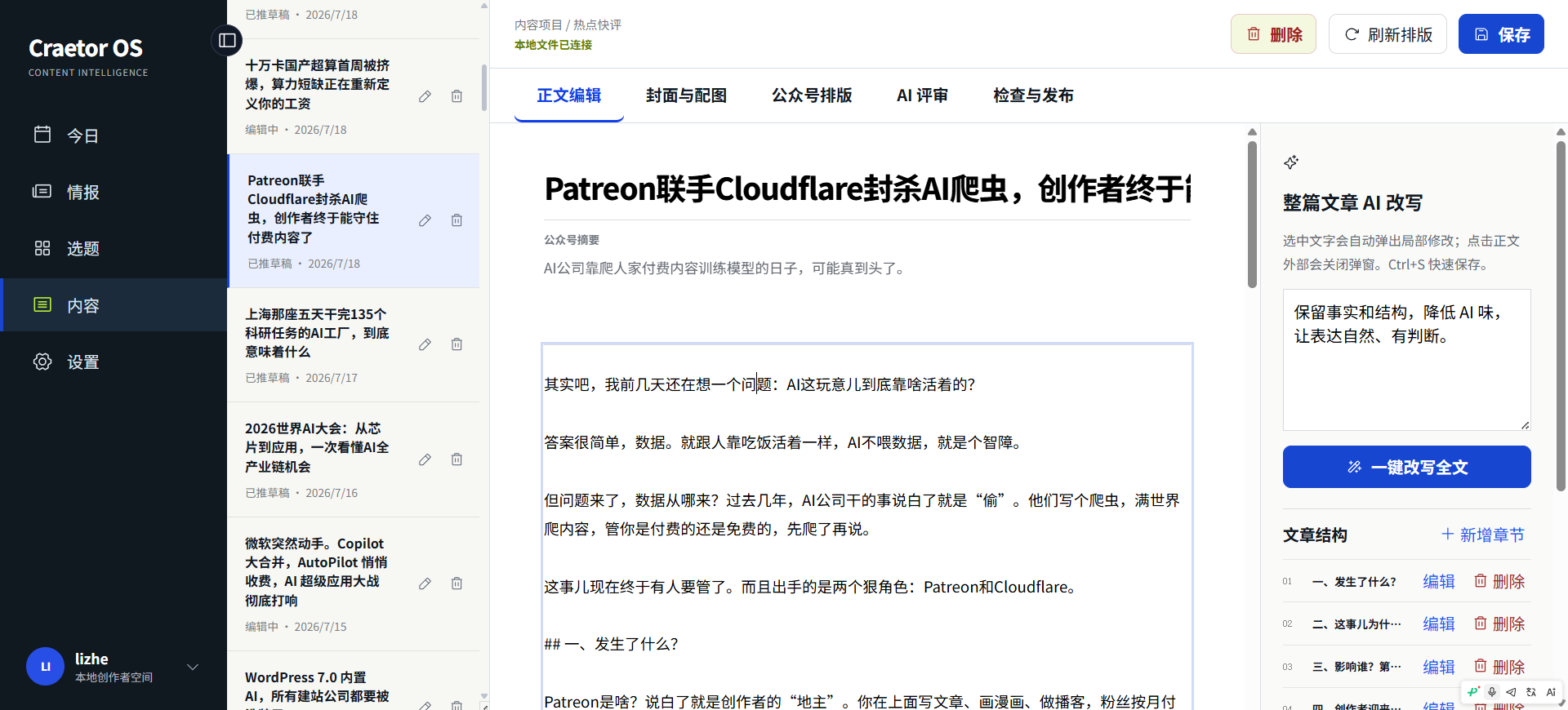
Task: Open the 选题 section
Action: (x=114, y=248)
